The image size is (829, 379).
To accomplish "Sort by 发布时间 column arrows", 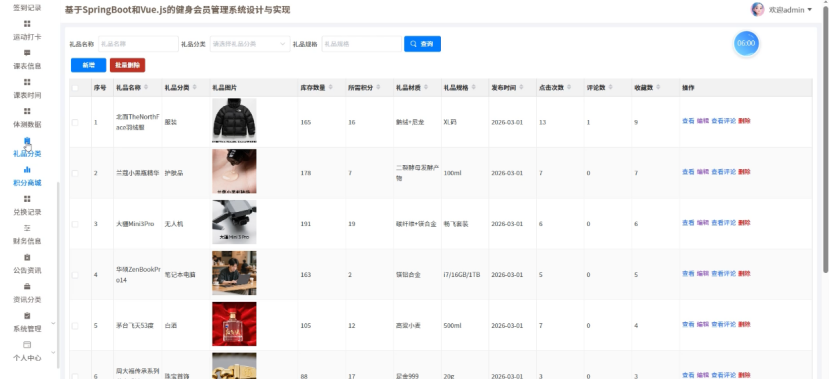I will point(521,87).
